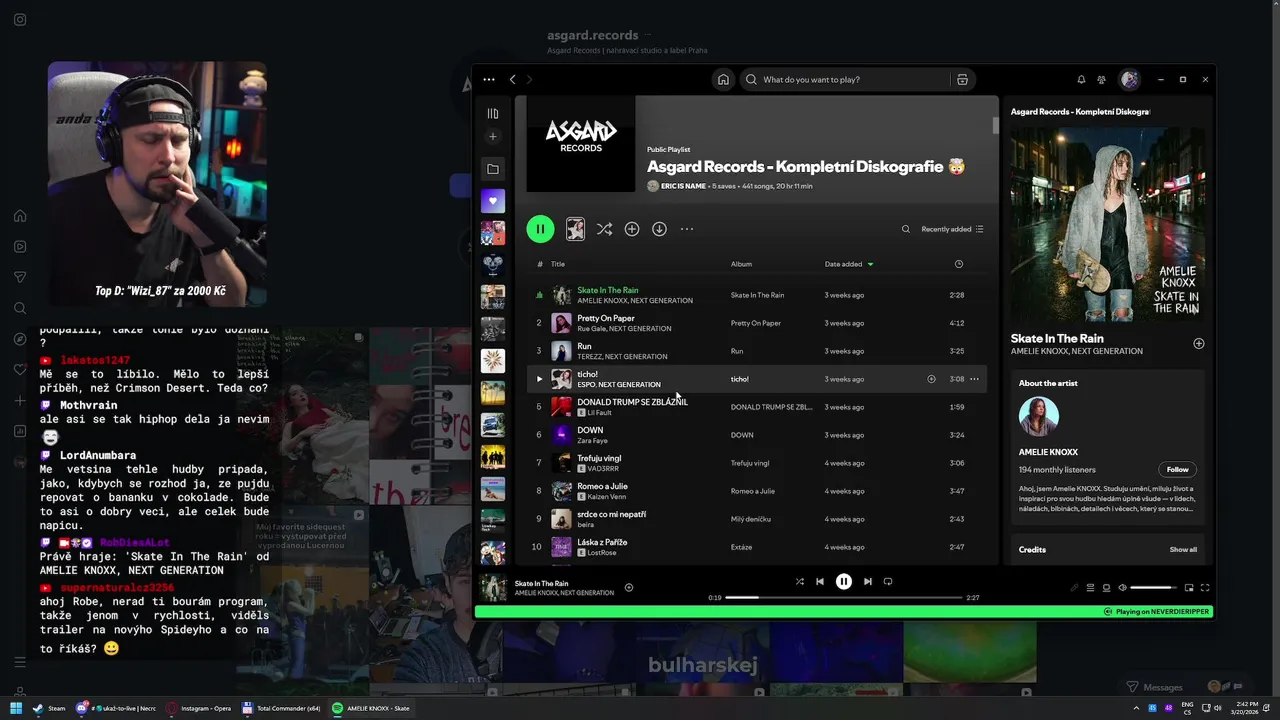
Task: Search within the playlist
Action: tap(906, 229)
